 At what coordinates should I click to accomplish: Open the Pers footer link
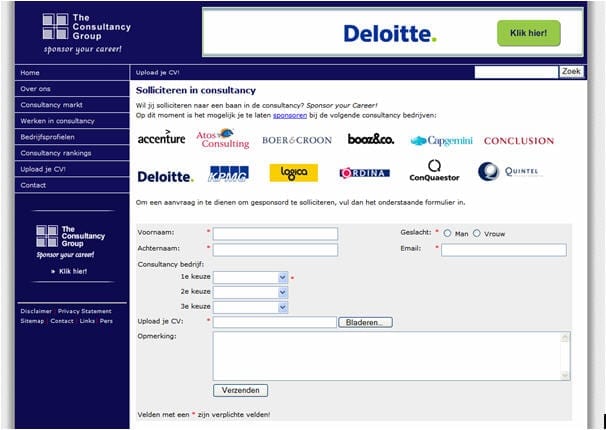click(106, 321)
